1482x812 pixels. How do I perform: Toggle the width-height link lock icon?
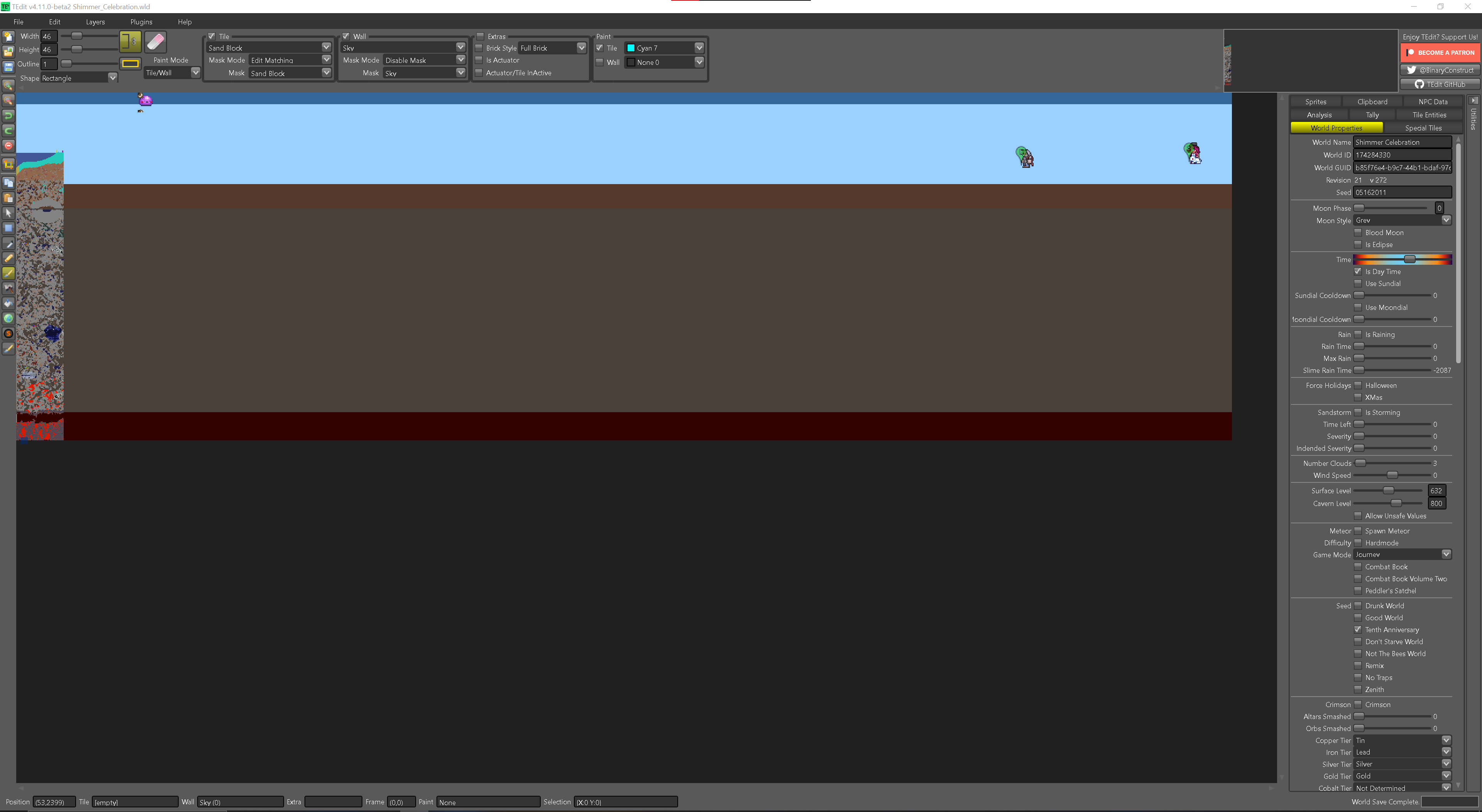click(130, 41)
